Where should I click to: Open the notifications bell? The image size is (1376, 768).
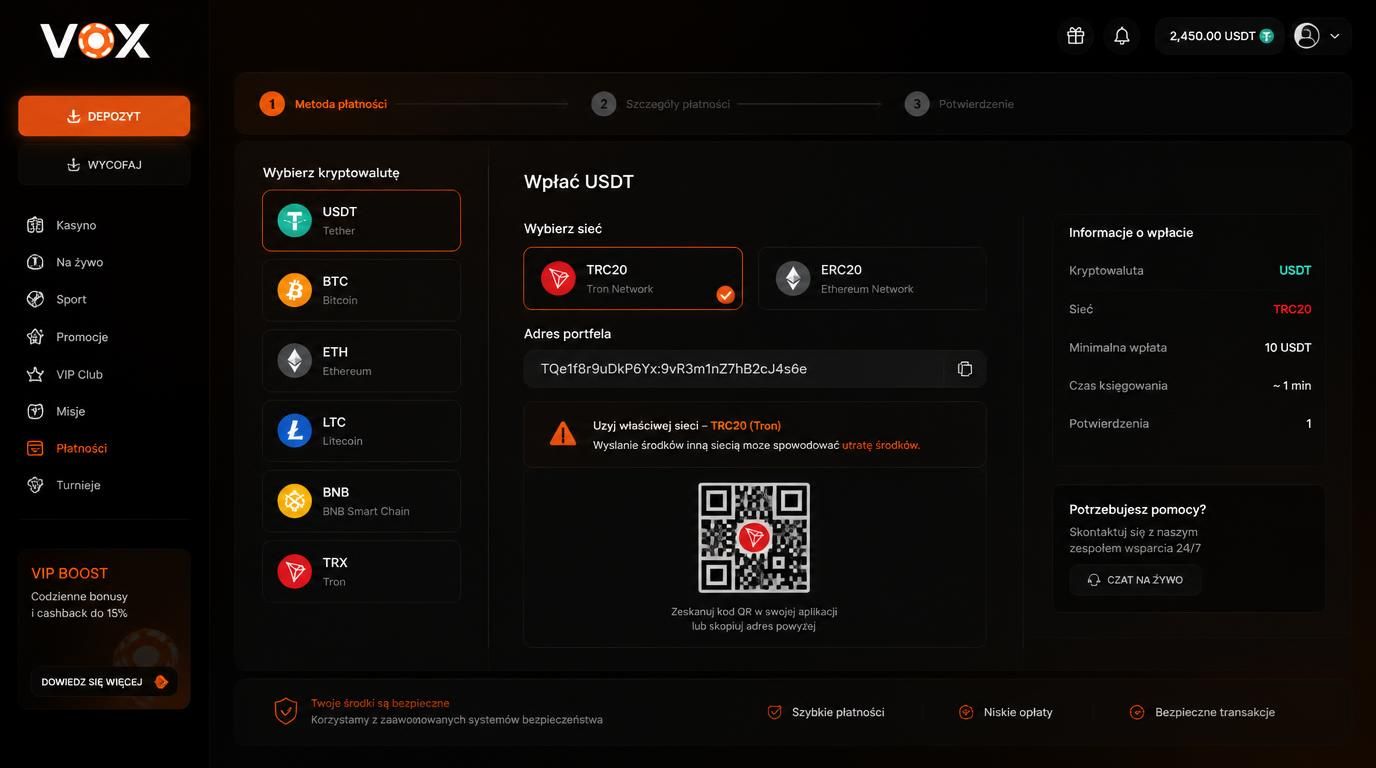click(1122, 36)
